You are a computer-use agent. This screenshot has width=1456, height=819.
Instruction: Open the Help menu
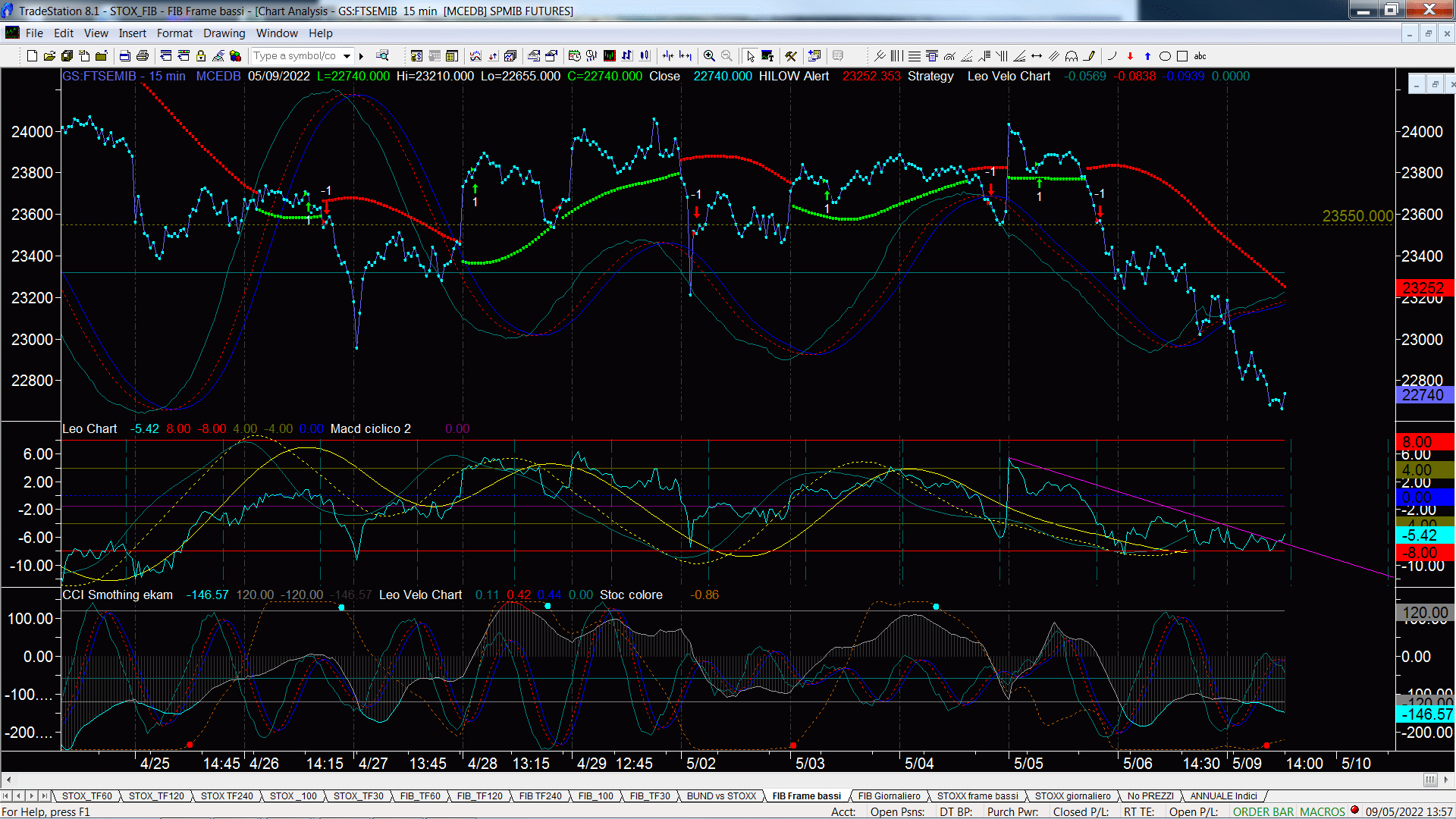(x=320, y=33)
